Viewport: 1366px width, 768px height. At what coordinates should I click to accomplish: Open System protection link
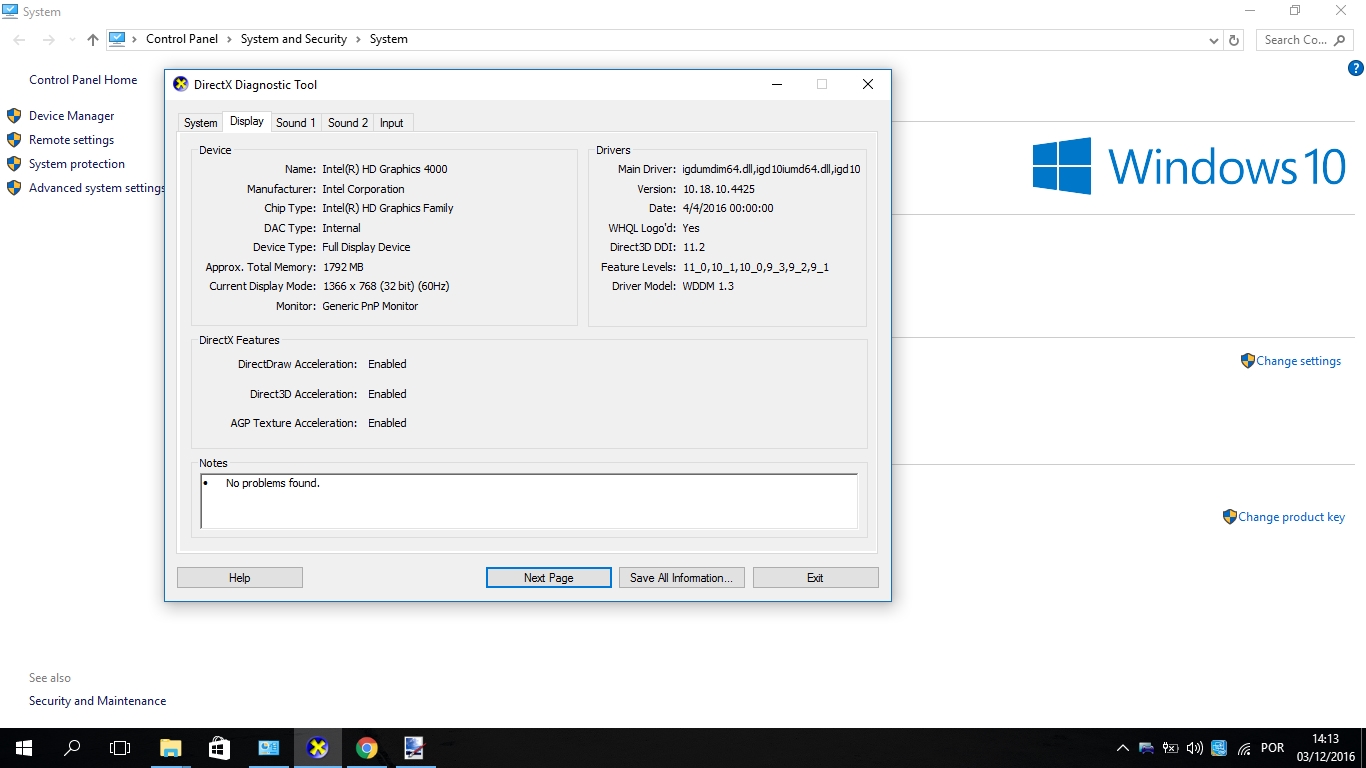pos(77,164)
